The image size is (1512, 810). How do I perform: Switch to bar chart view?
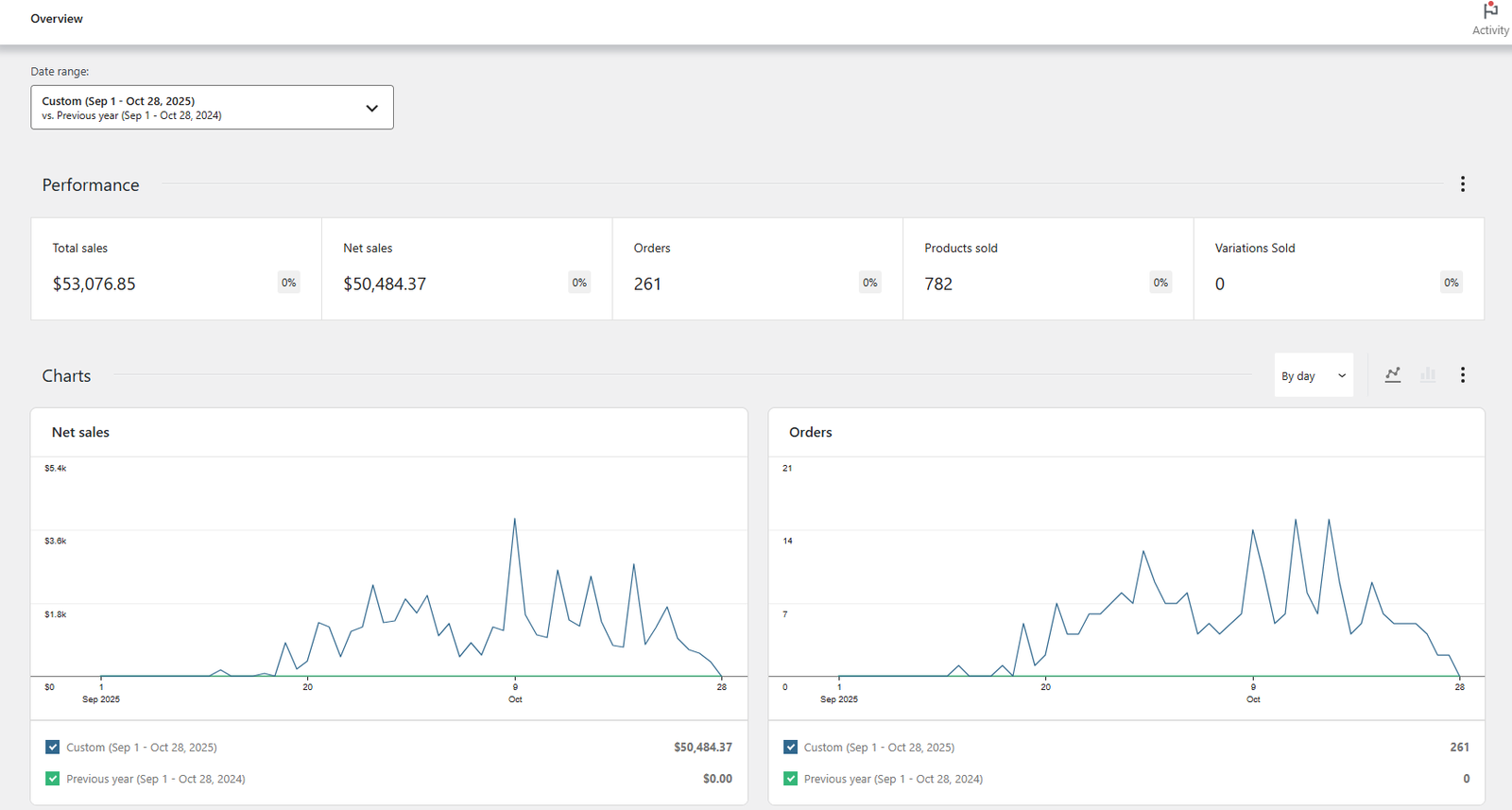1428,375
